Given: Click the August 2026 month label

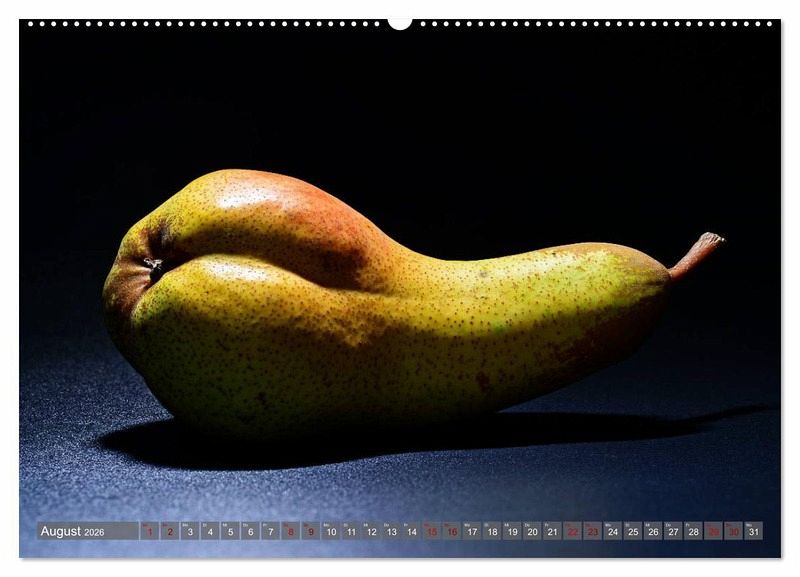Looking at the screenshot, I should 72,531.
